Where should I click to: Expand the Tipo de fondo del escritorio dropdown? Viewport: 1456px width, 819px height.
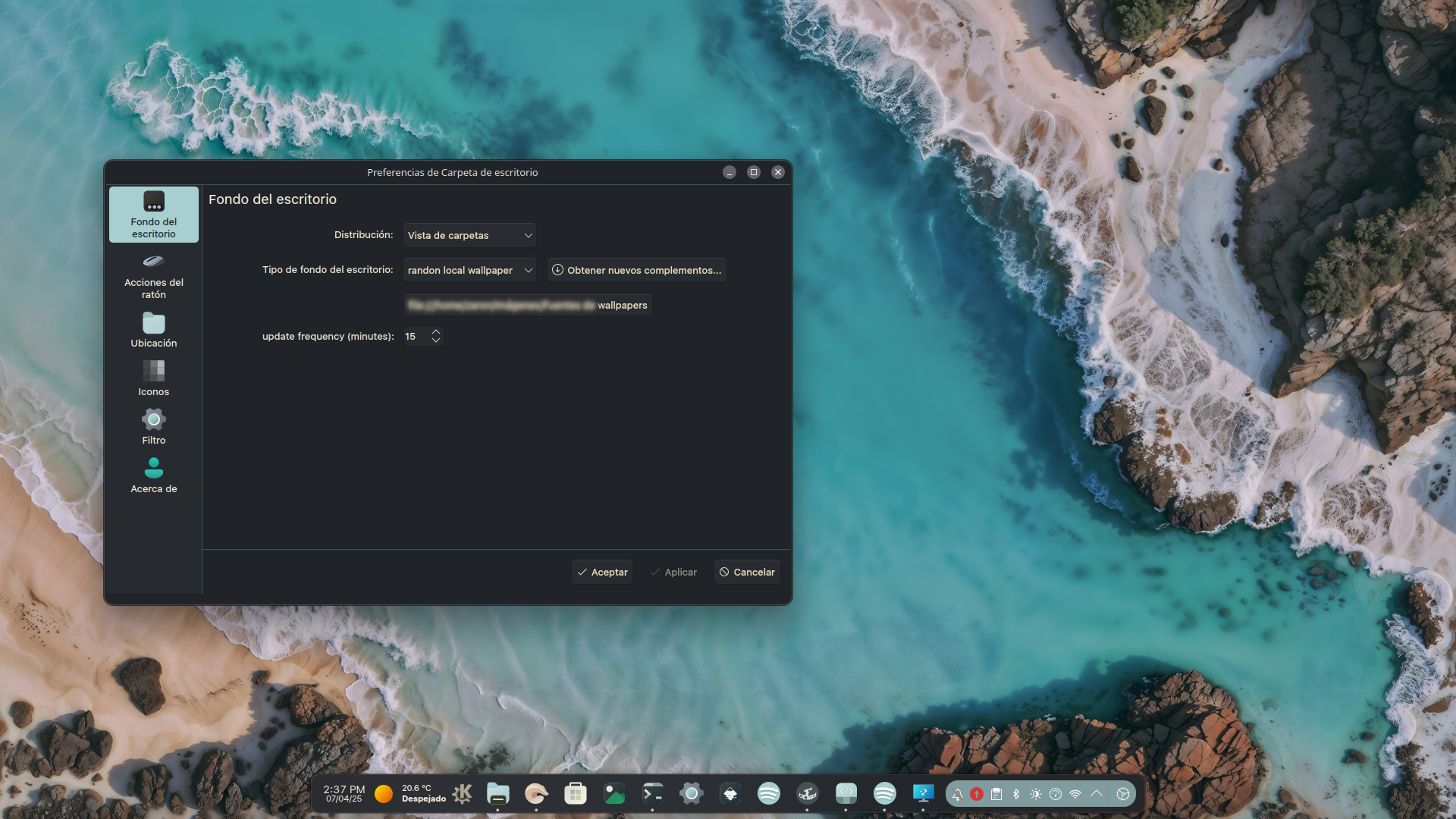[x=469, y=270]
